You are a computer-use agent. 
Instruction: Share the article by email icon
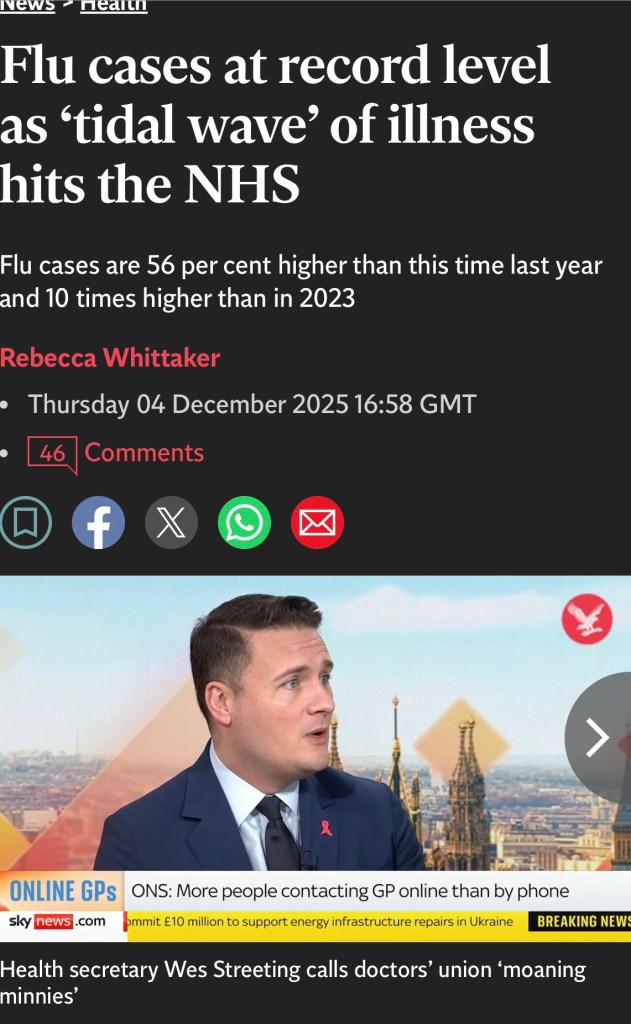(317, 522)
